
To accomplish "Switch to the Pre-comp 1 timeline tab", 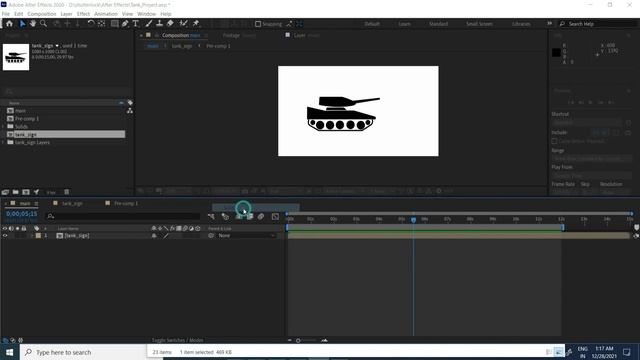I will coord(126,203).
